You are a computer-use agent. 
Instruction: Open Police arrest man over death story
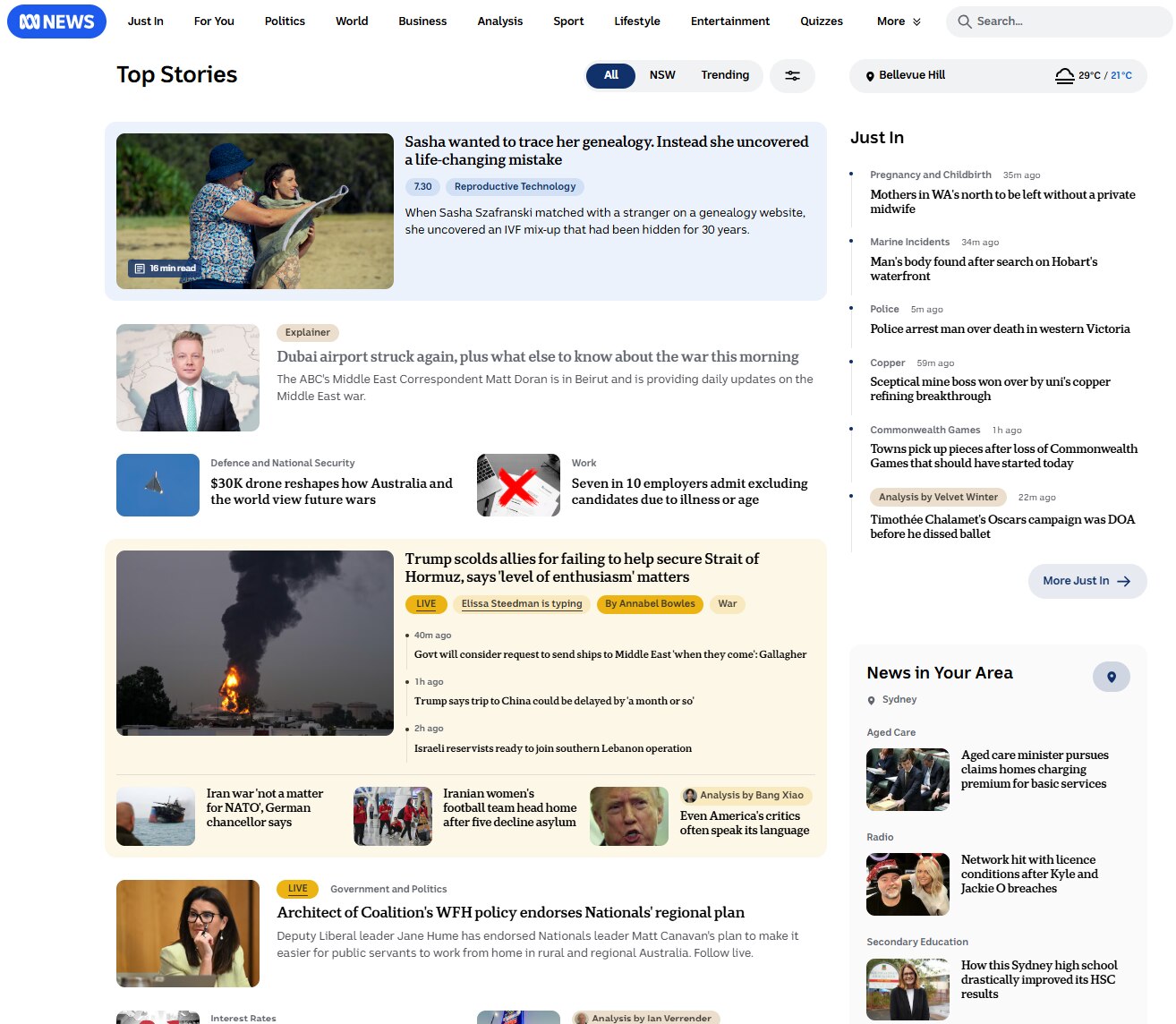tap(1000, 329)
